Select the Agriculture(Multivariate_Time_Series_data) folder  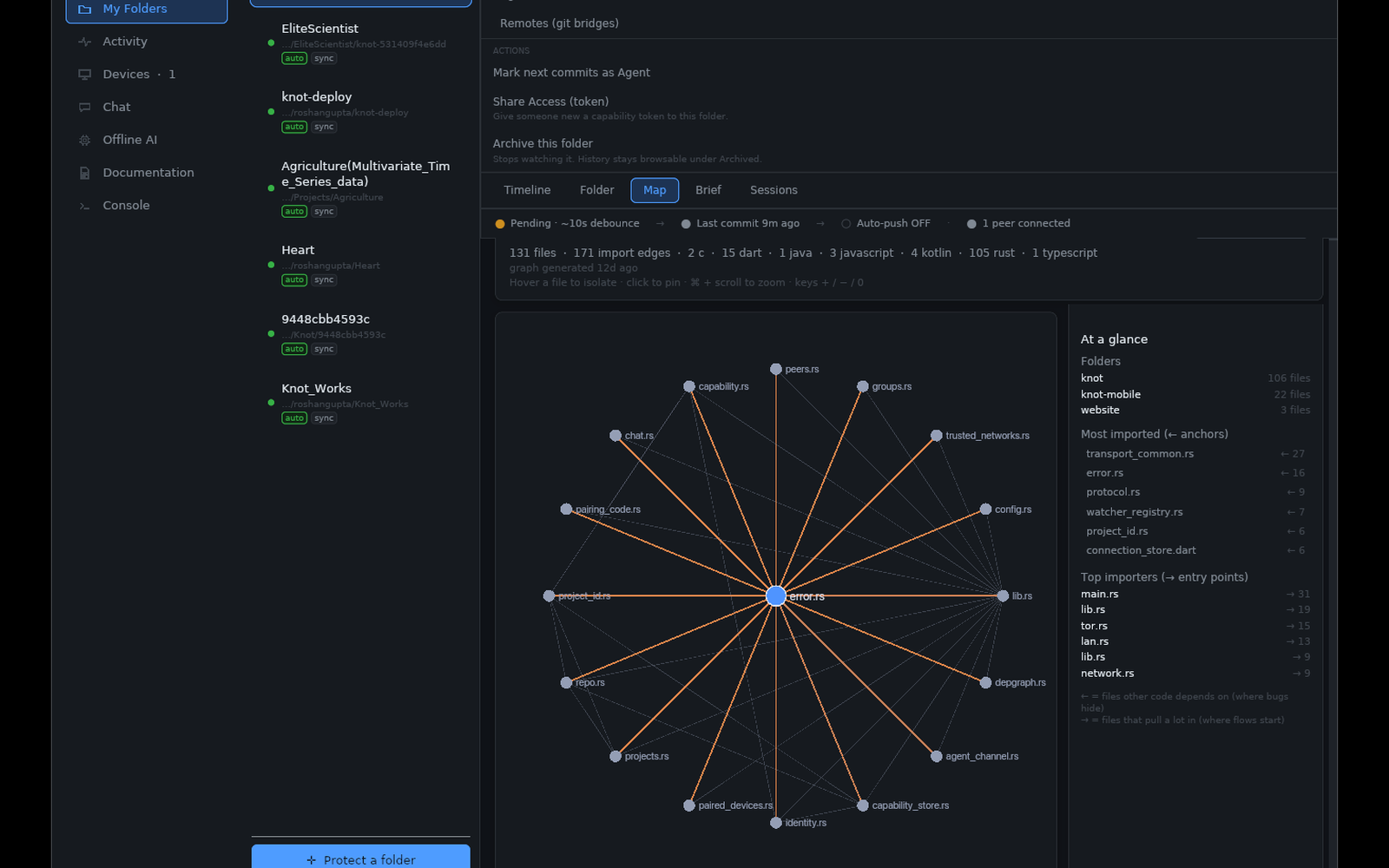(x=361, y=187)
